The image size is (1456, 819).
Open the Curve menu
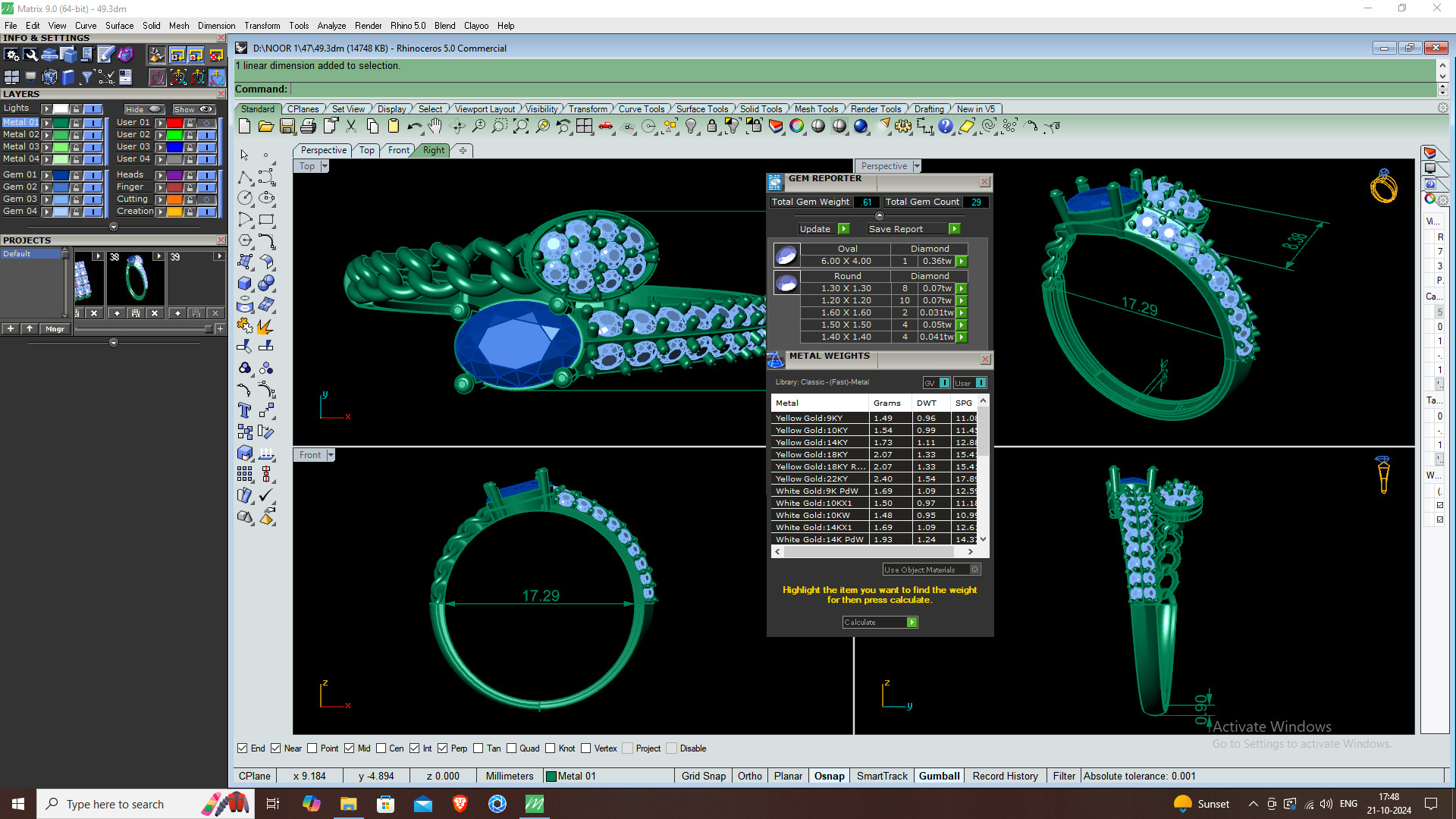pyautogui.click(x=86, y=26)
